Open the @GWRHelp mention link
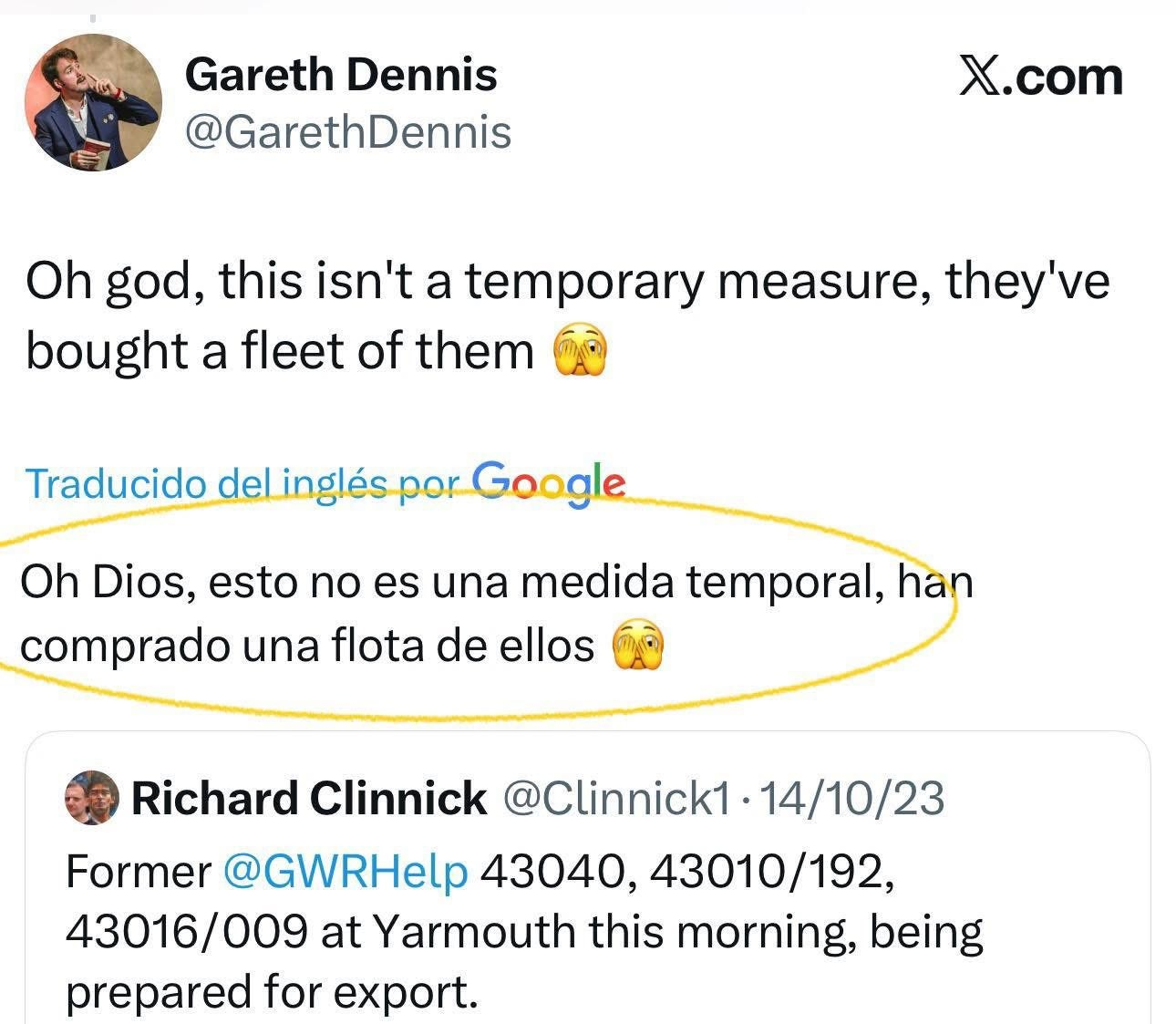 [346, 873]
